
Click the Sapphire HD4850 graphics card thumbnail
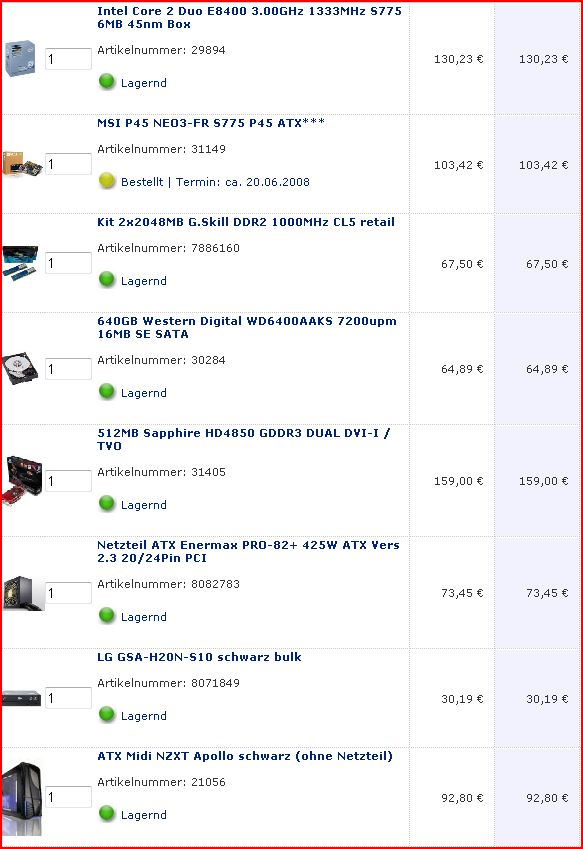23,481
